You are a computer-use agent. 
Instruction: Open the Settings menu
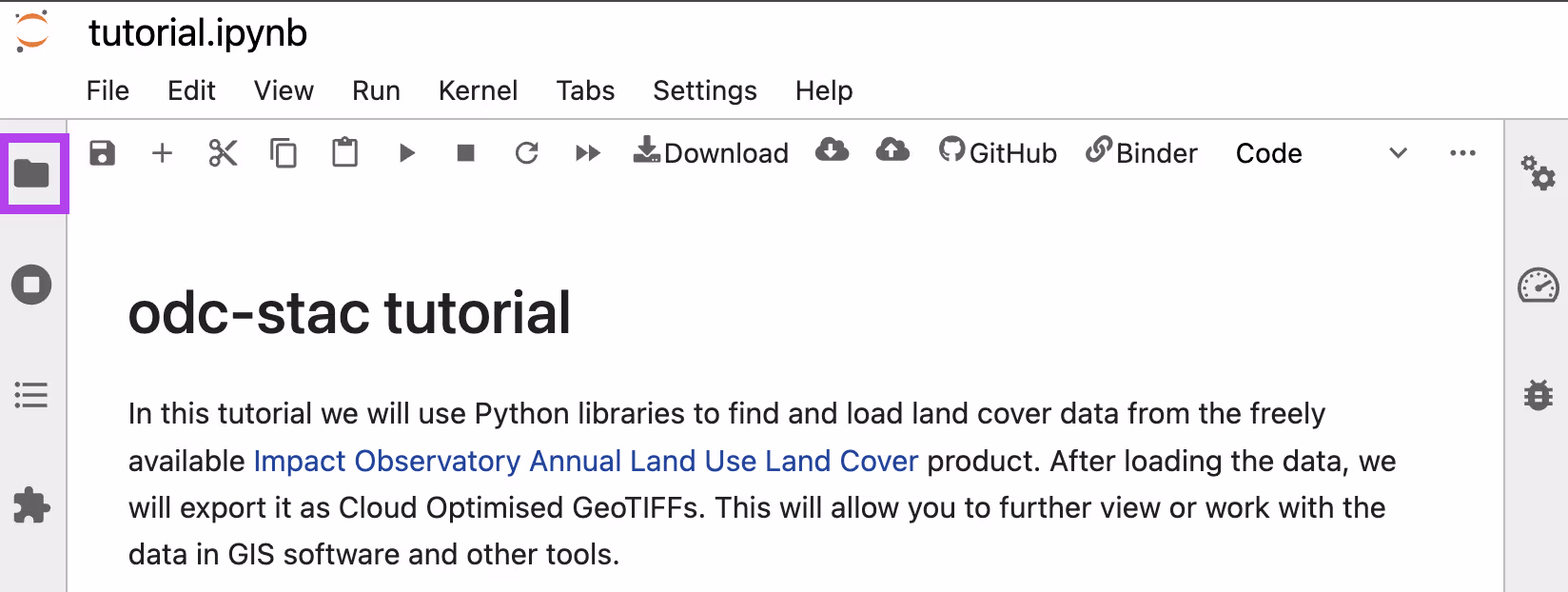point(704,90)
